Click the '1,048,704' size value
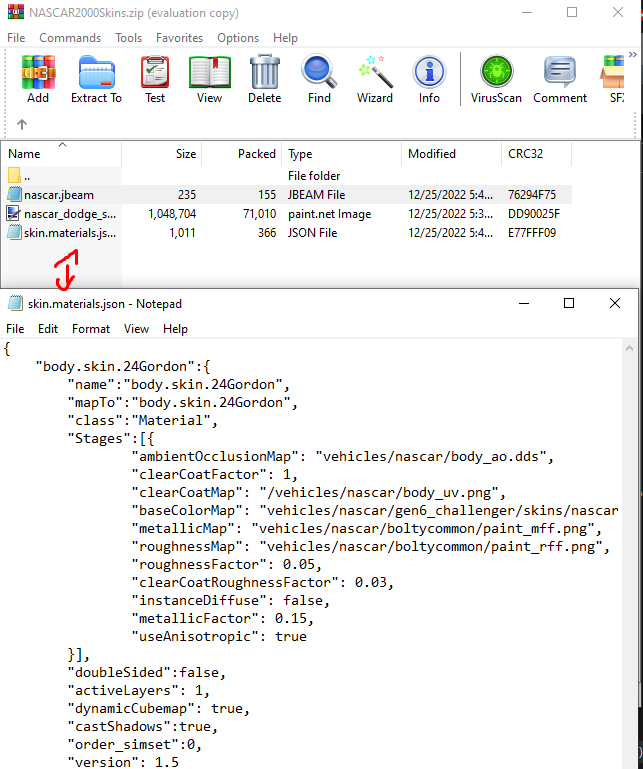Viewport: 643px width, 769px height. tap(172, 214)
